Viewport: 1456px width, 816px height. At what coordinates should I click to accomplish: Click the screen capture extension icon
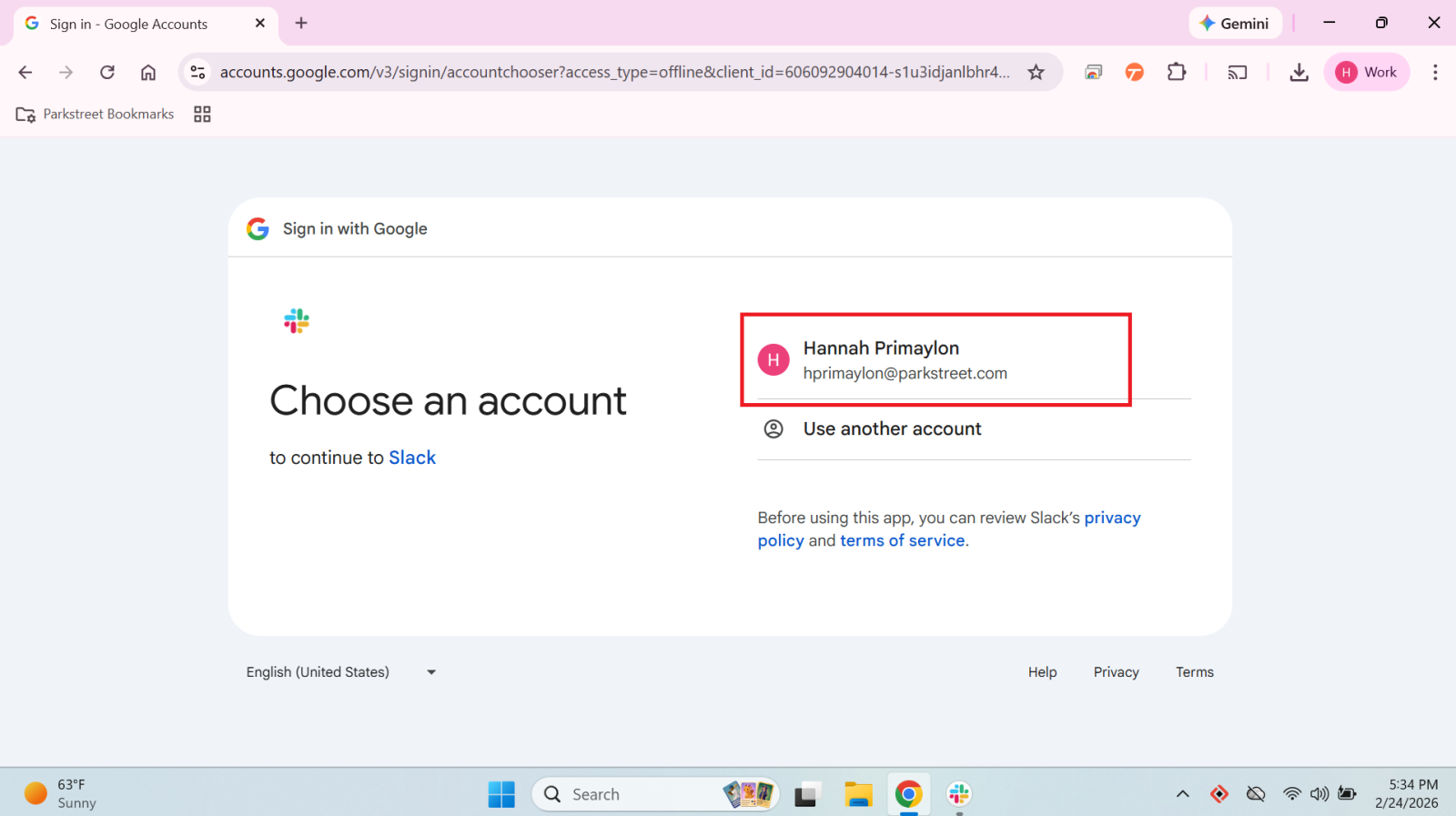(1094, 73)
